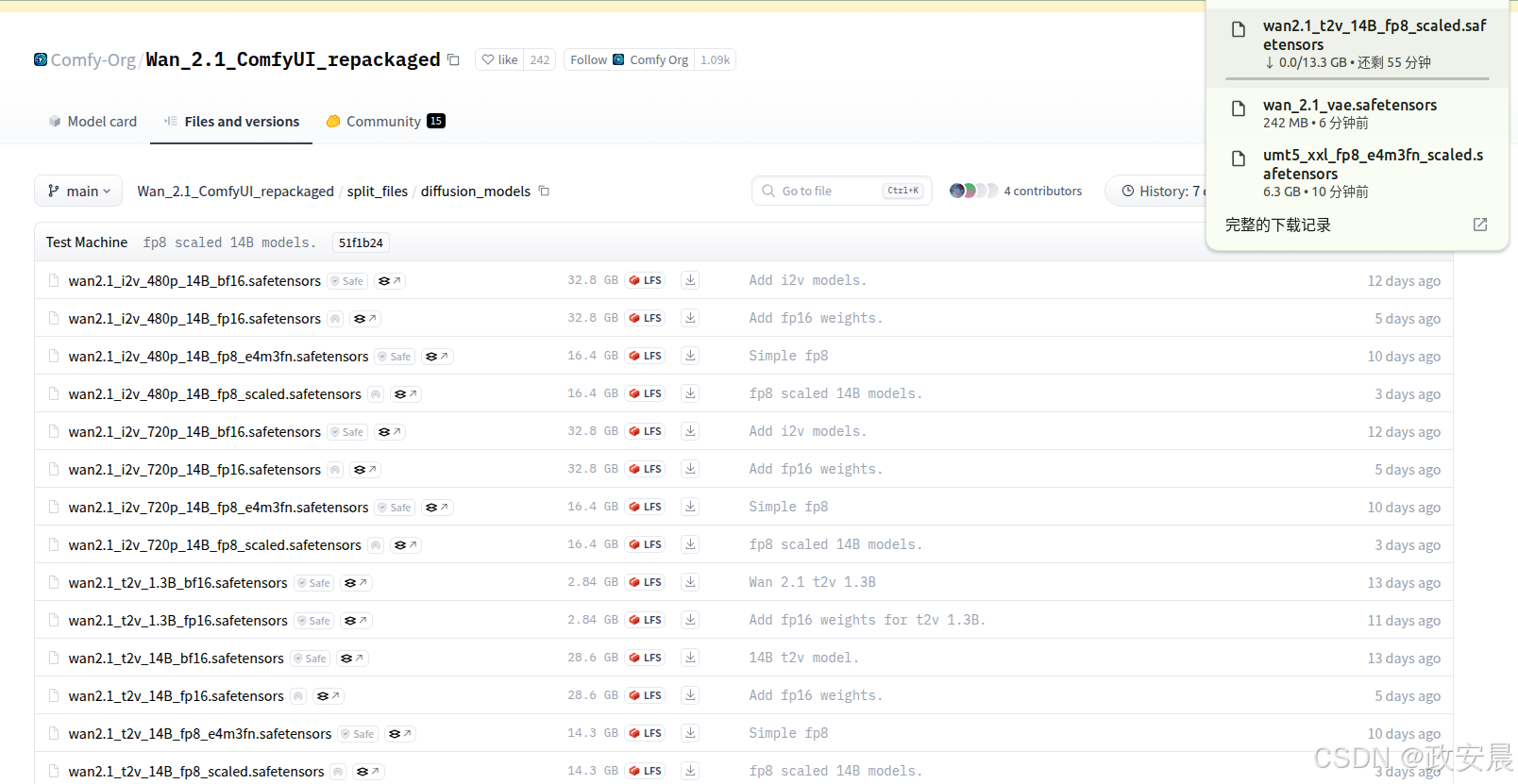Open file viewer badge for wan2.1_i2v_480p_14B_bf16
The image size is (1518, 784).
point(390,281)
